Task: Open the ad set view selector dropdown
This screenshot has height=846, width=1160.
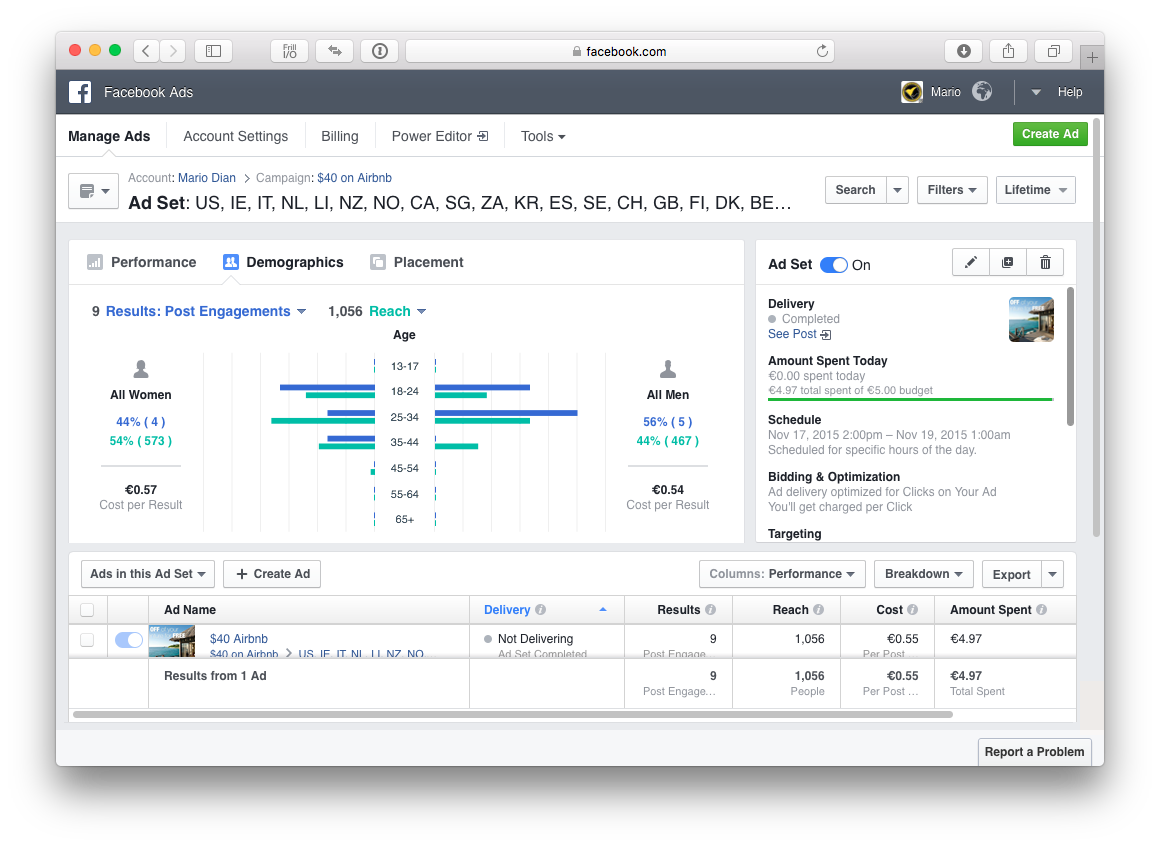Action: (94, 191)
